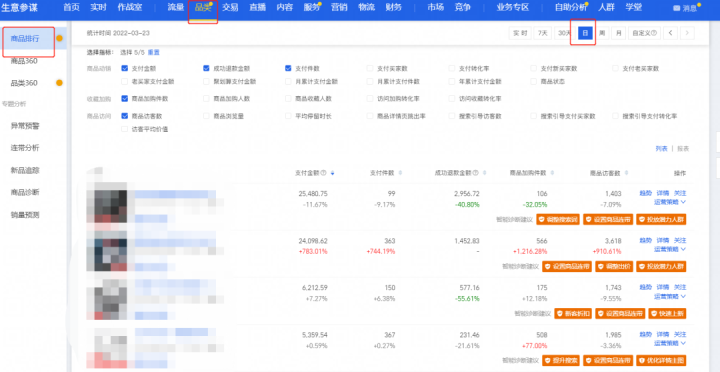The height and width of the screenshot is (372, 720).
Task: Switch to the 报表 report view
Action: point(683,148)
